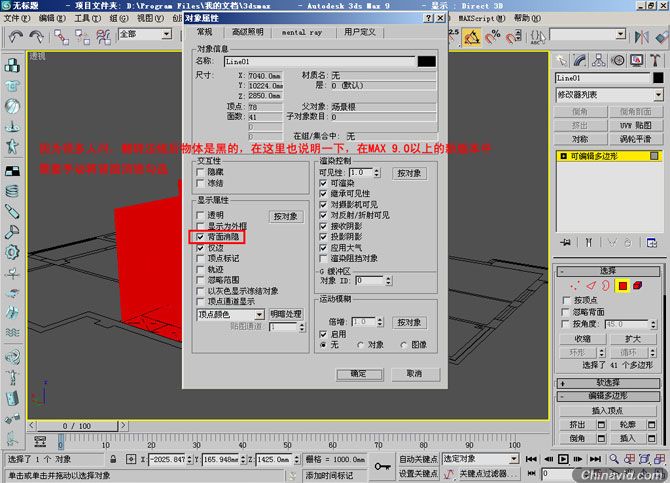This screenshot has width=670, height=483.
Task: Open the 顶点颜色 dropdown
Action: [259, 315]
